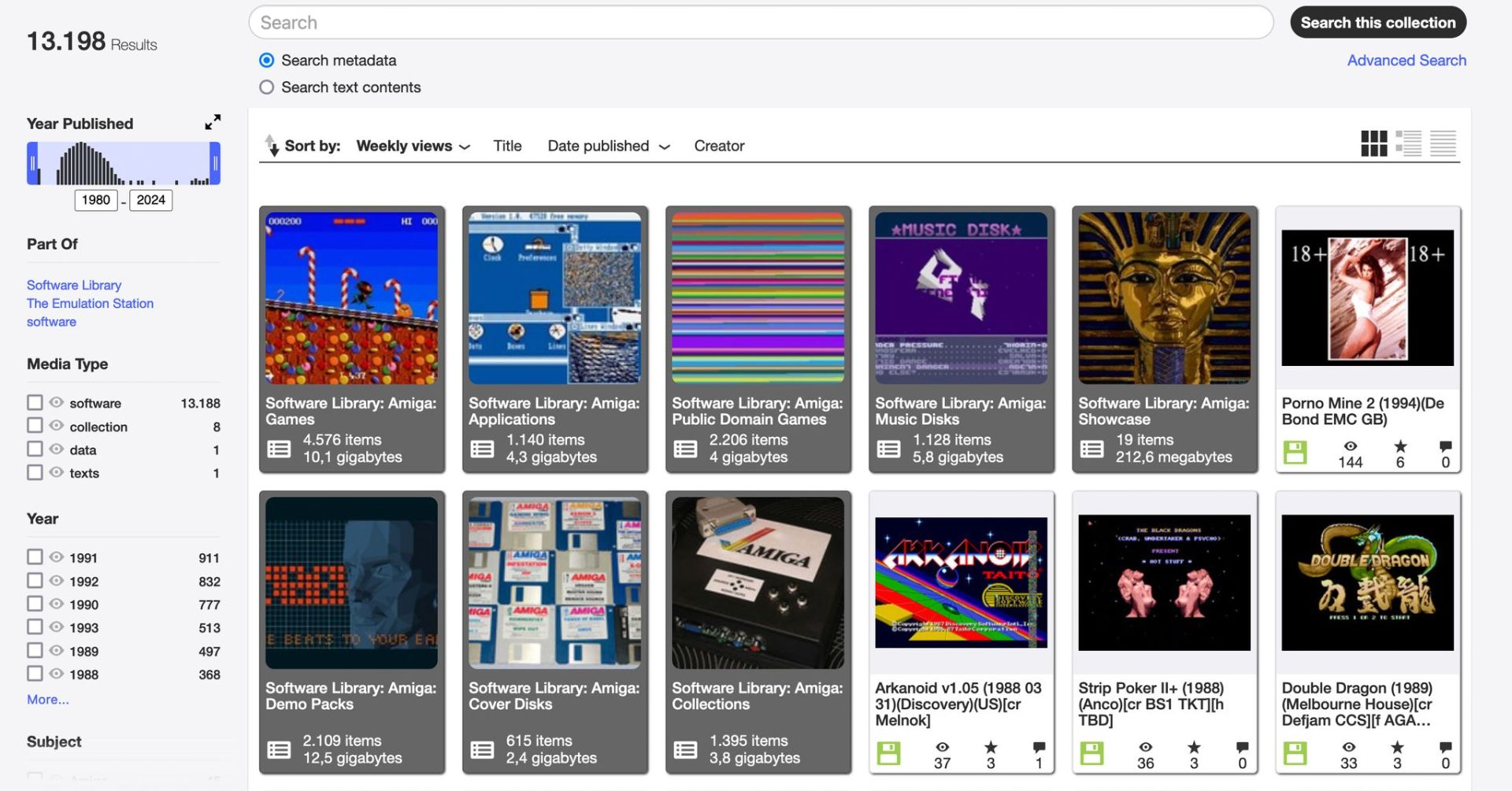Check the software media type checkbox
Viewport: 1512px width, 791px height.
click(x=35, y=402)
